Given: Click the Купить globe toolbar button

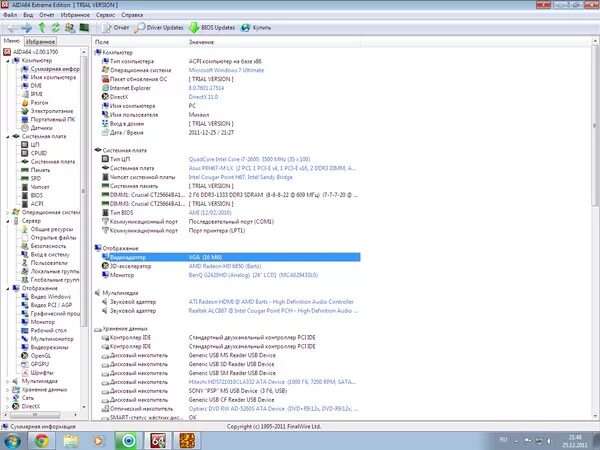Looking at the screenshot, I should click(x=256, y=28).
